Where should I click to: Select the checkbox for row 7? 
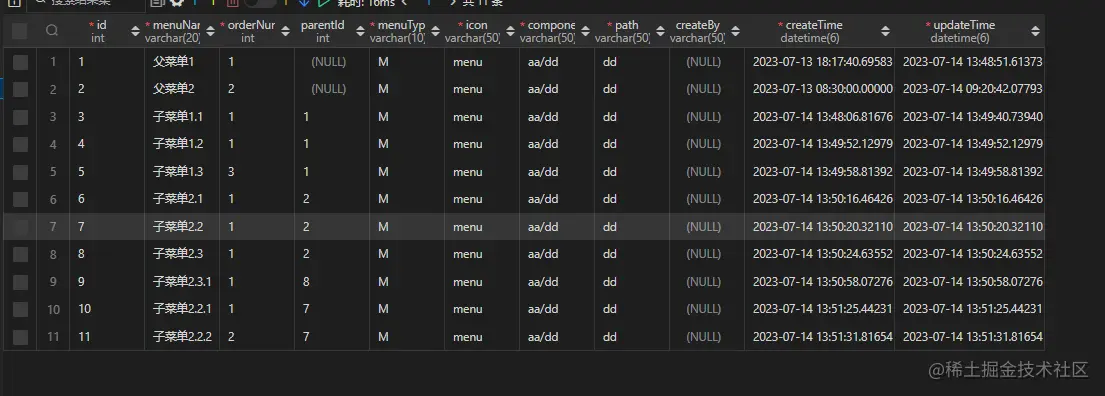tap(20, 227)
